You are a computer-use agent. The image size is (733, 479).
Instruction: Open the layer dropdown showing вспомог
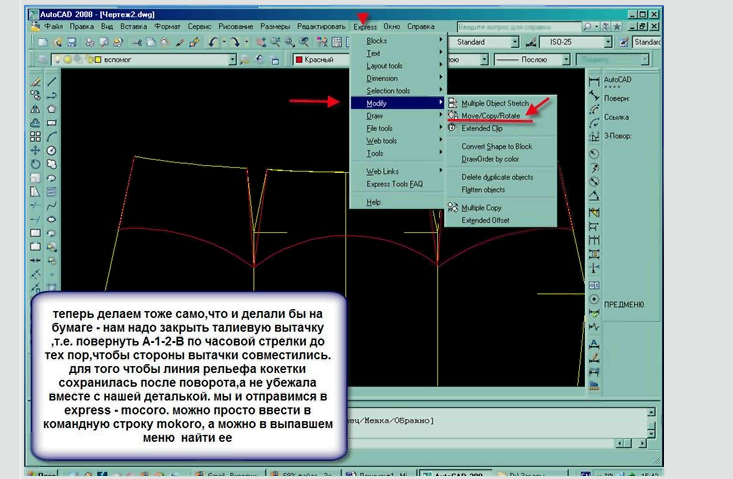coord(231,60)
